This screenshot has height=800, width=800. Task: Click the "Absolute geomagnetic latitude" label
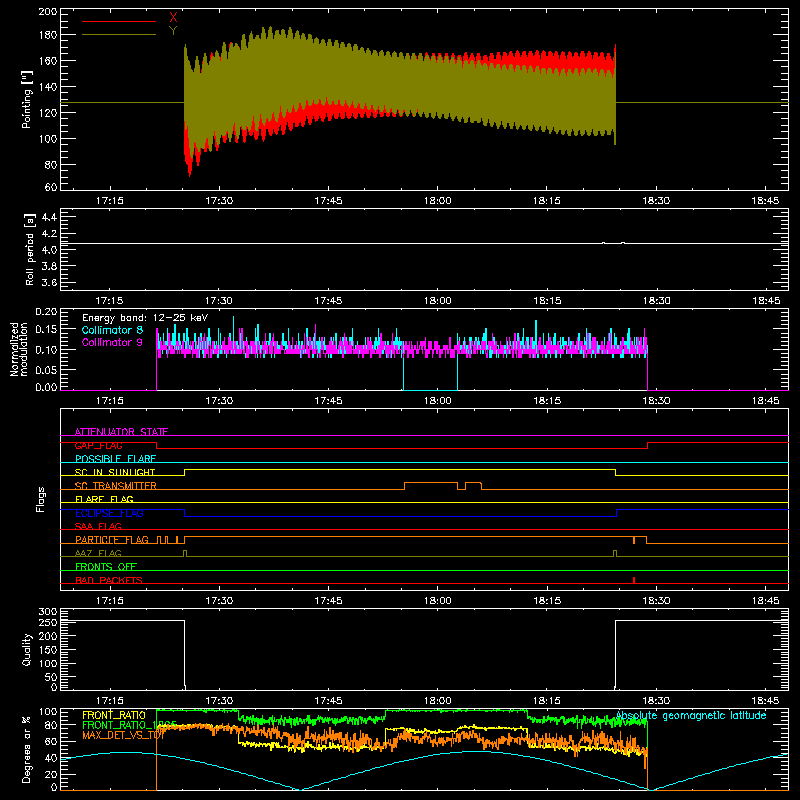coord(691,715)
